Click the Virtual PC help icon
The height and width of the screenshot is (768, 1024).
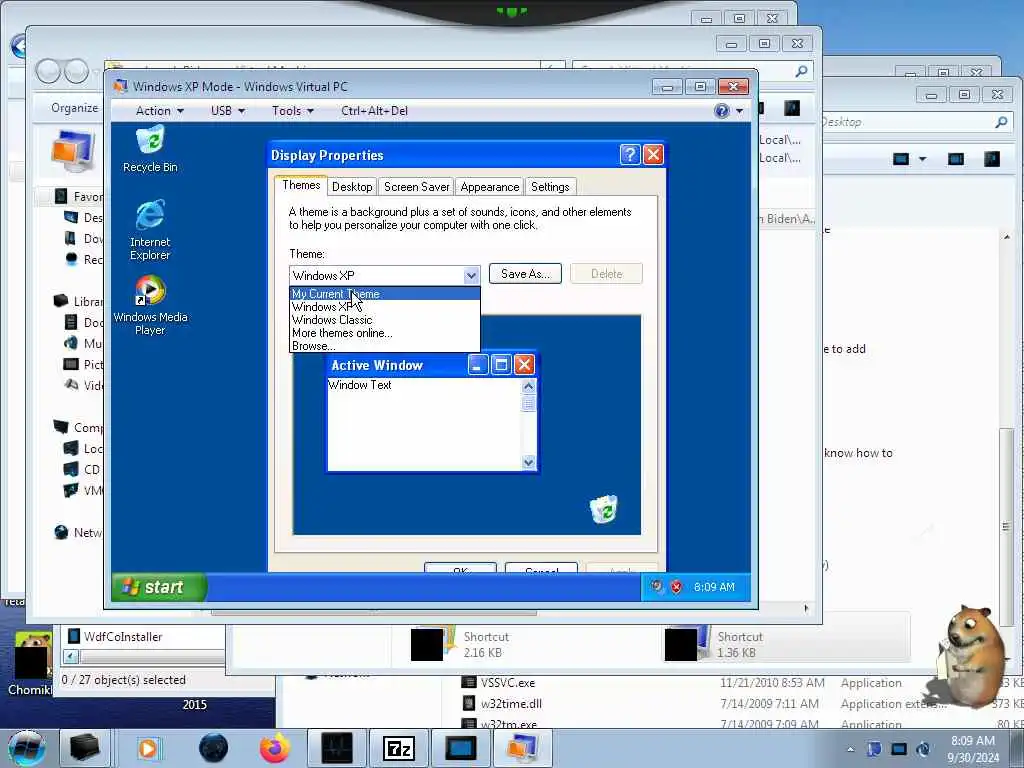coord(721,111)
